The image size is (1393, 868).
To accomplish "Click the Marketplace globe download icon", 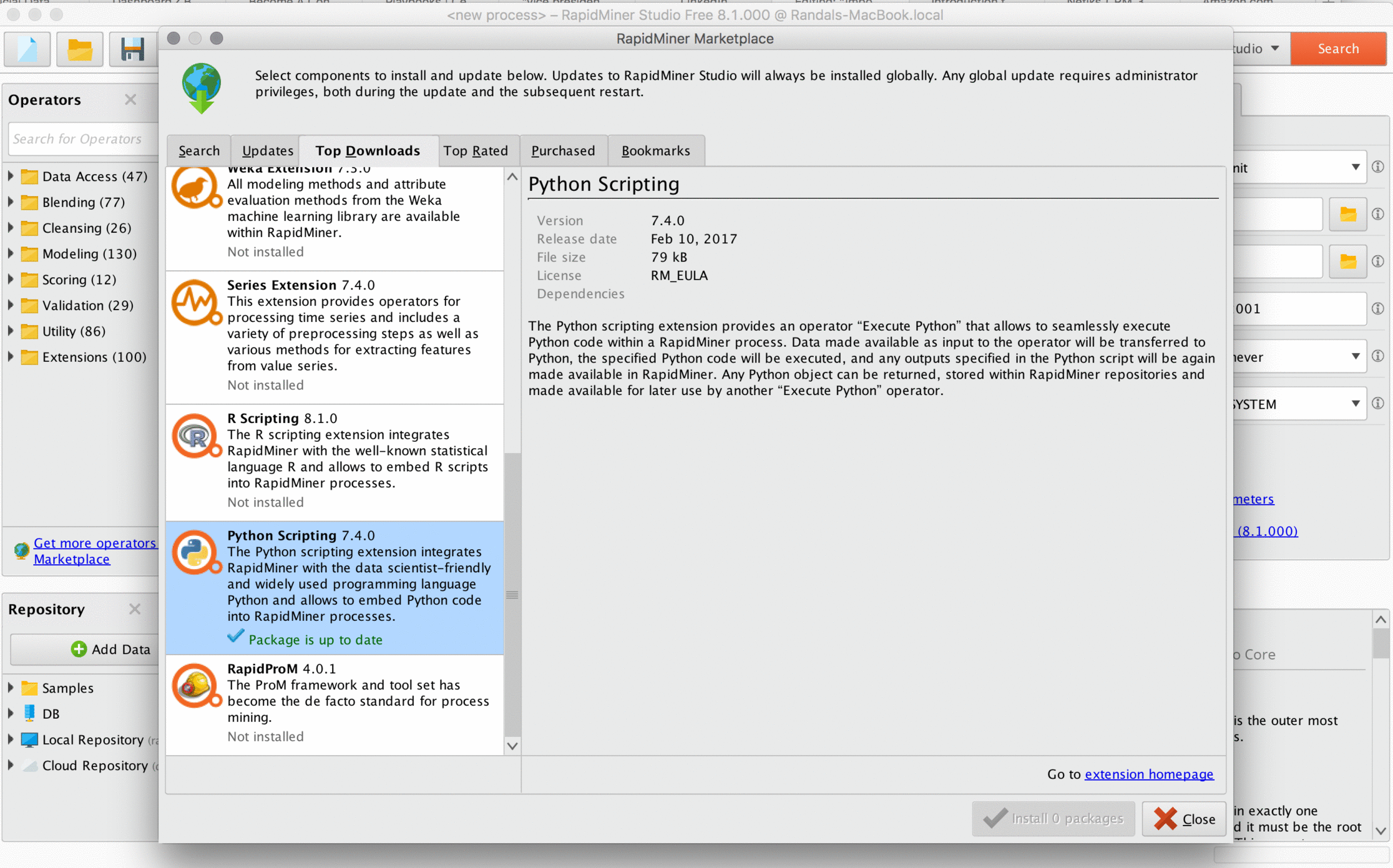I will point(202,87).
